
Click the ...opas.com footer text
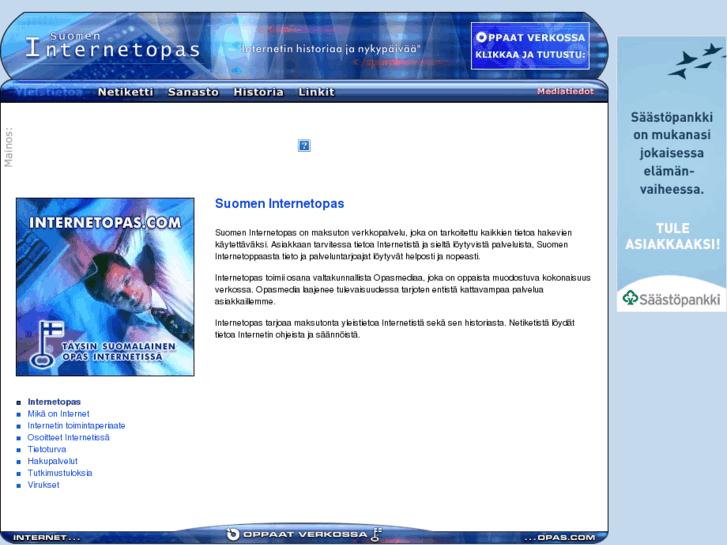(x=560, y=538)
